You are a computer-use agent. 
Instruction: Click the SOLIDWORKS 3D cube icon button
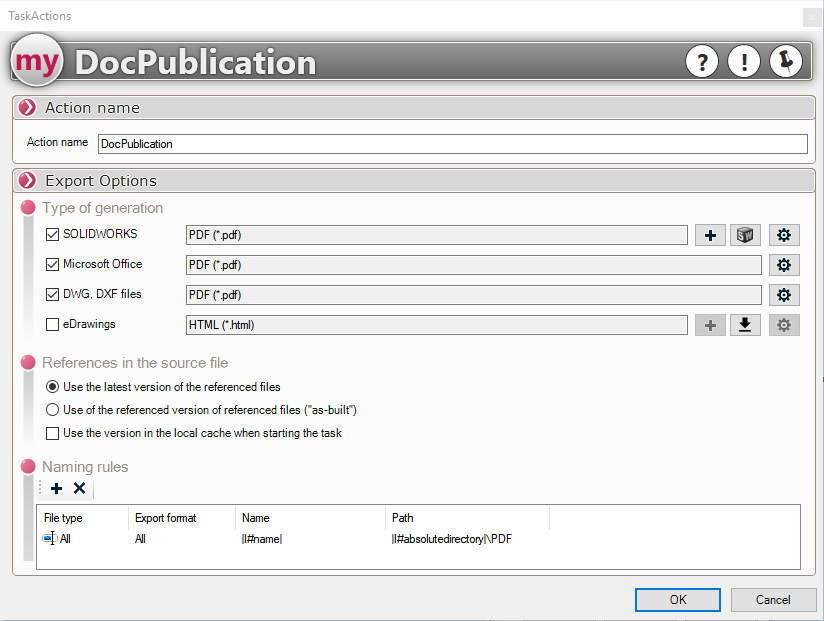pos(745,235)
